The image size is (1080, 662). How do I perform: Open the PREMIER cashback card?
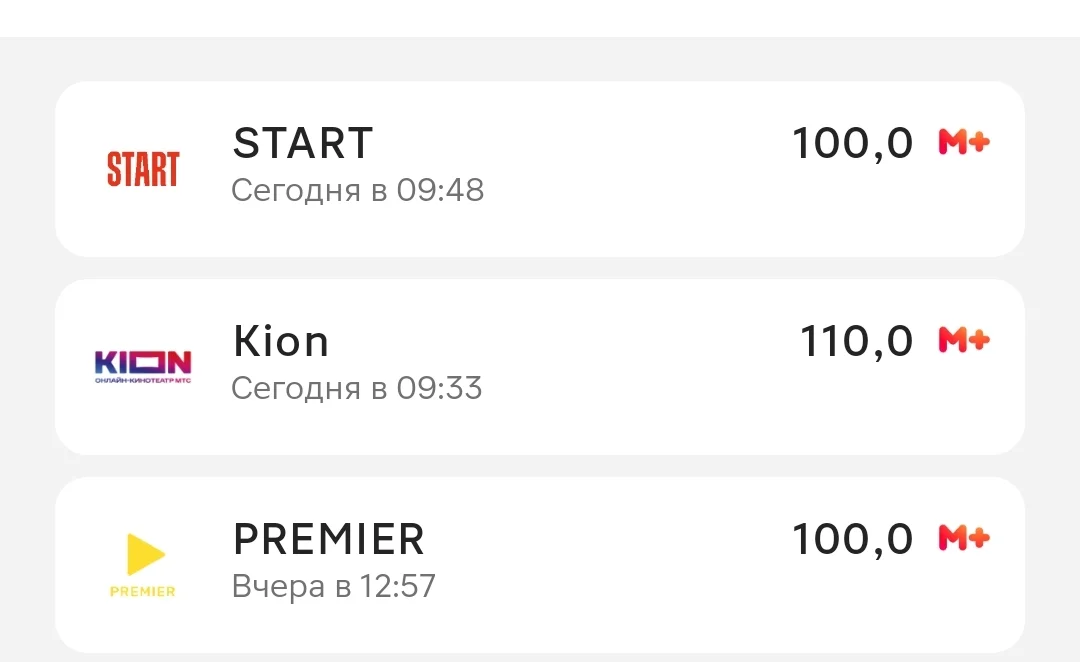point(540,565)
